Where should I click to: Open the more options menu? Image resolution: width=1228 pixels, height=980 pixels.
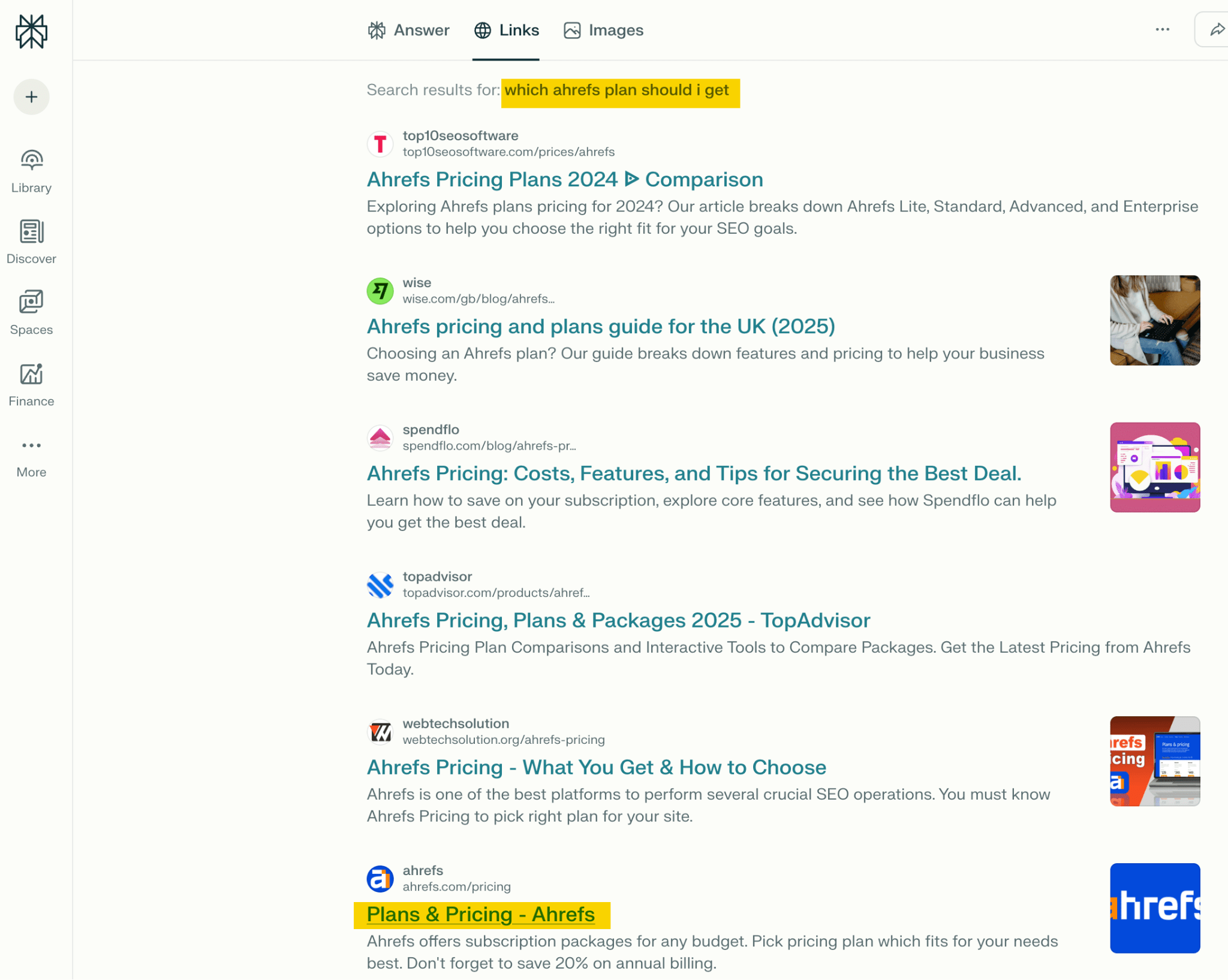[1163, 29]
